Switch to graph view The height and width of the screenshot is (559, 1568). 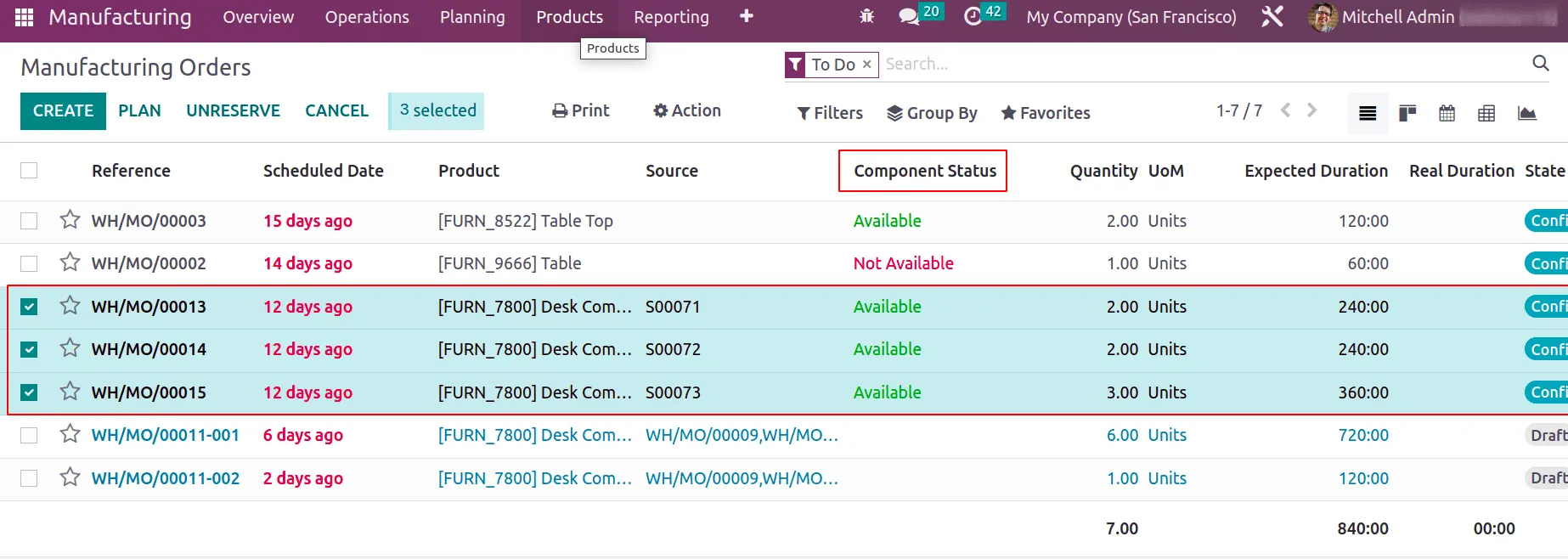pos(1526,113)
